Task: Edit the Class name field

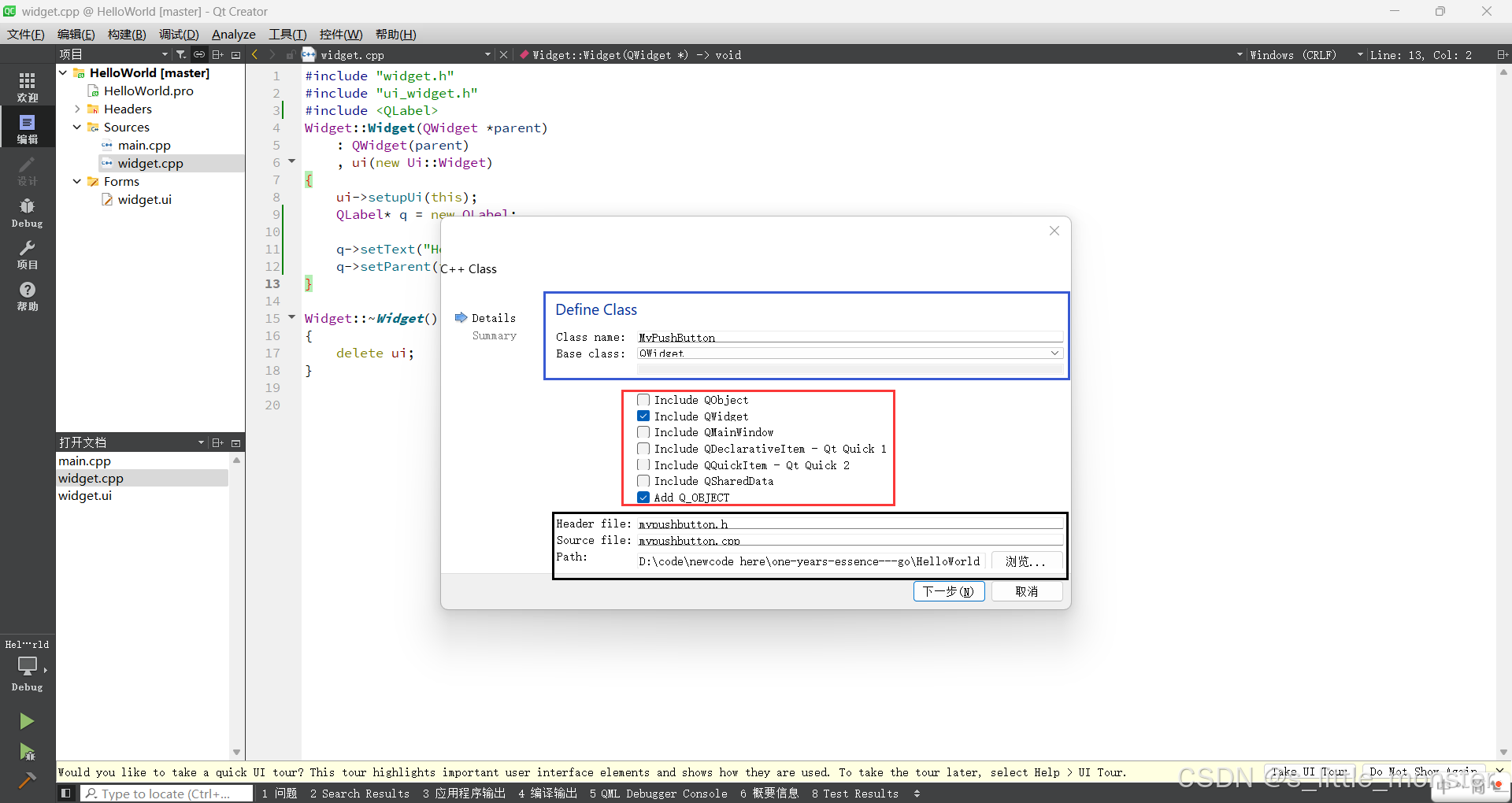Action: [x=850, y=337]
